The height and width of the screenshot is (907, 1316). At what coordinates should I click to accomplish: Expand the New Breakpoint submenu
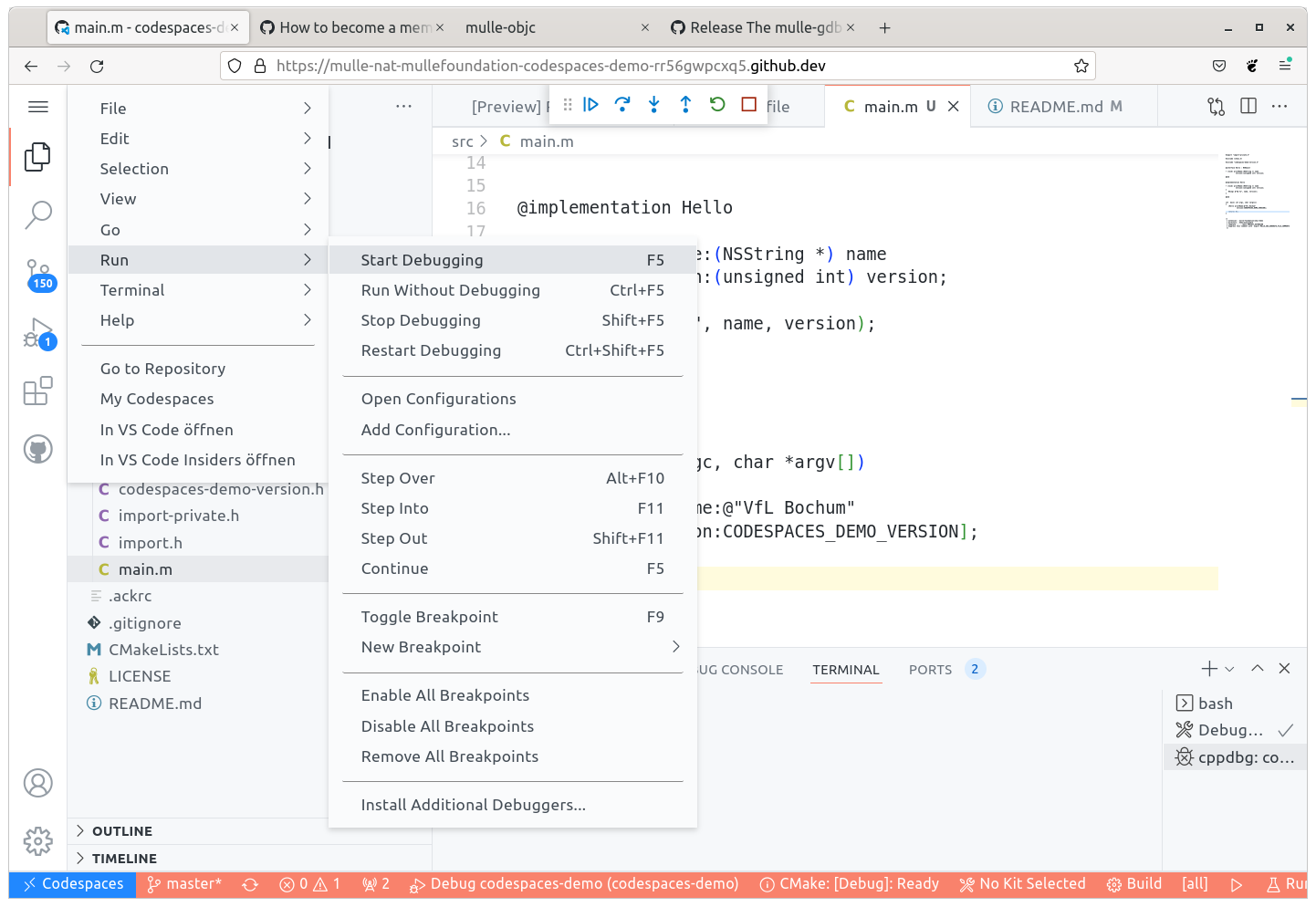(513, 647)
